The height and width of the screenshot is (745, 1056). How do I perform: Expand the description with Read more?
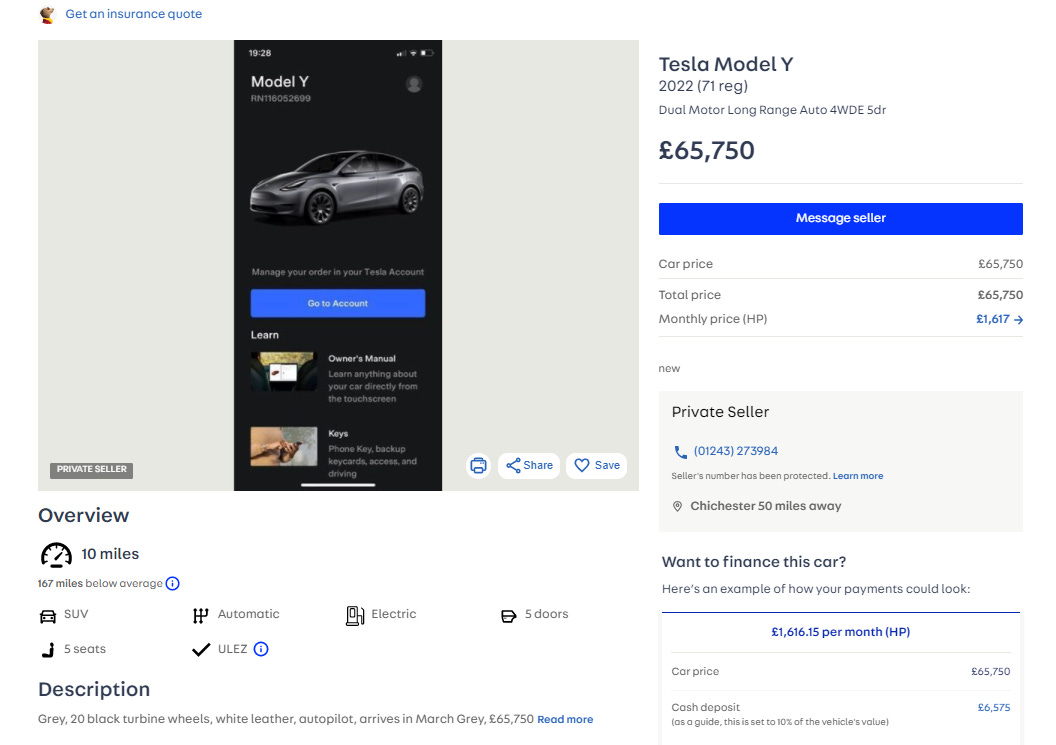(565, 719)
